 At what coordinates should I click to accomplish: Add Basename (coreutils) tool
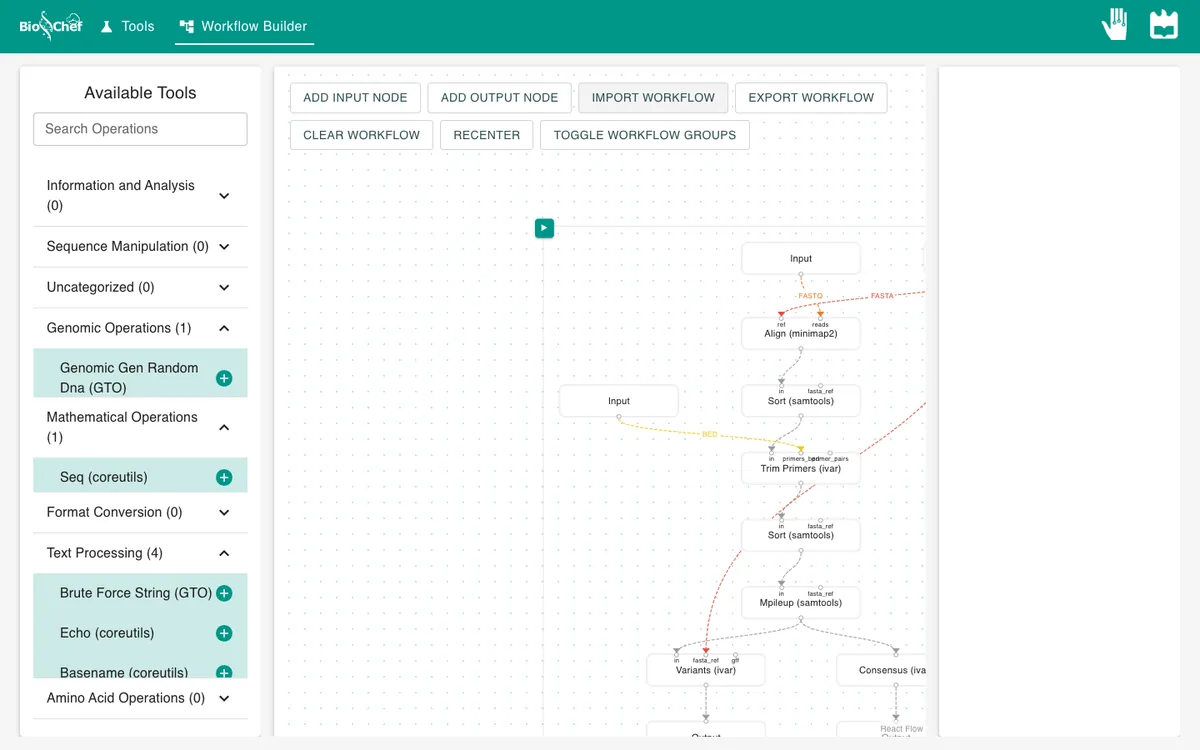[x=224, y=673]
